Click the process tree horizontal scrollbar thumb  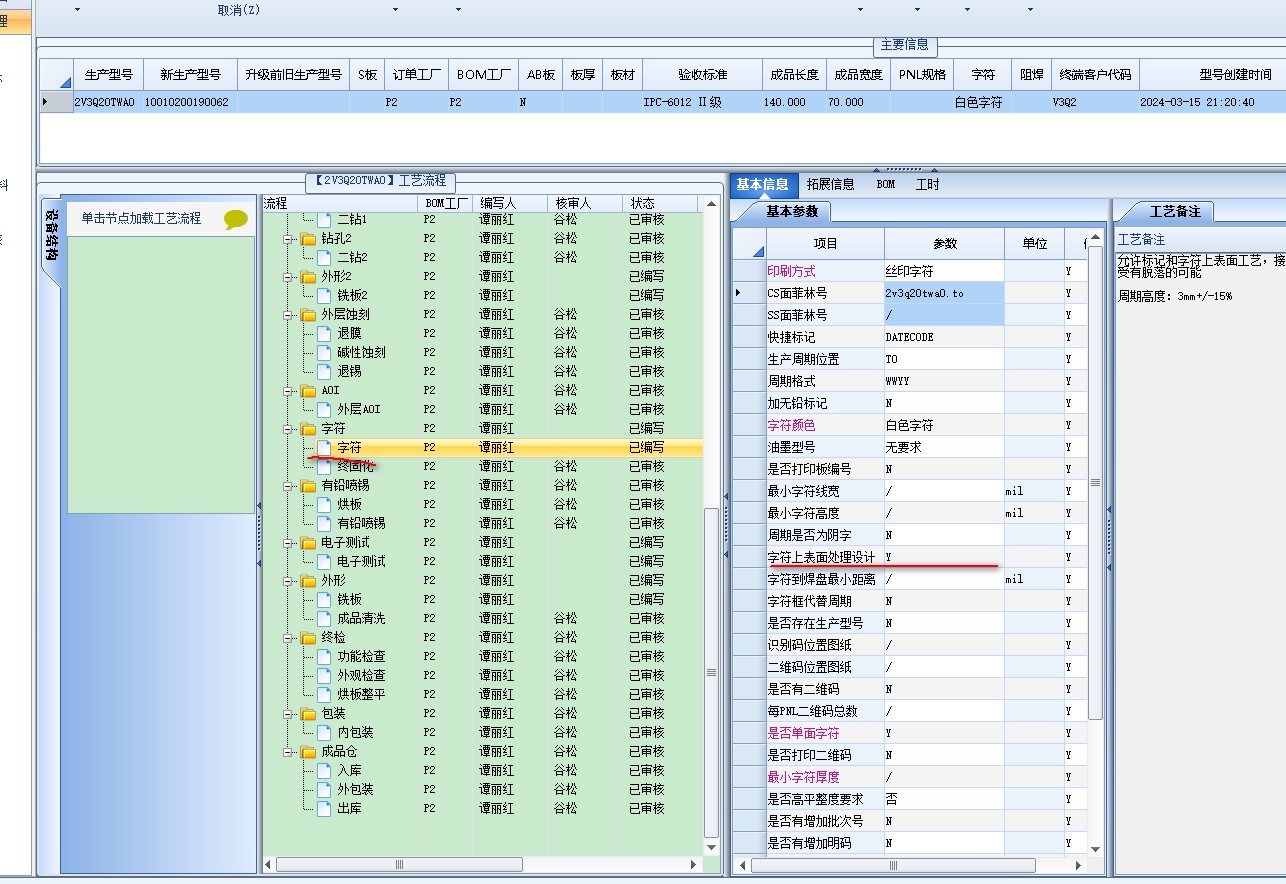point(400,865)
